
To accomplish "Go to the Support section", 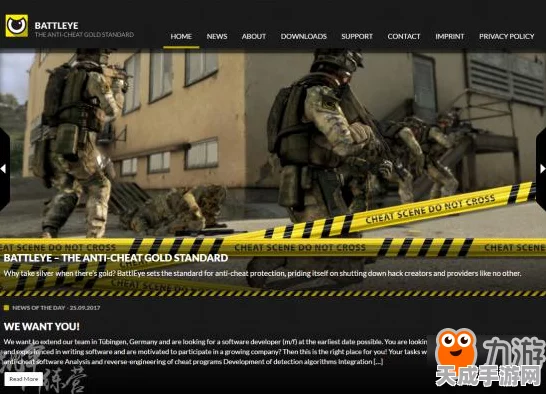I will [357, 36].
